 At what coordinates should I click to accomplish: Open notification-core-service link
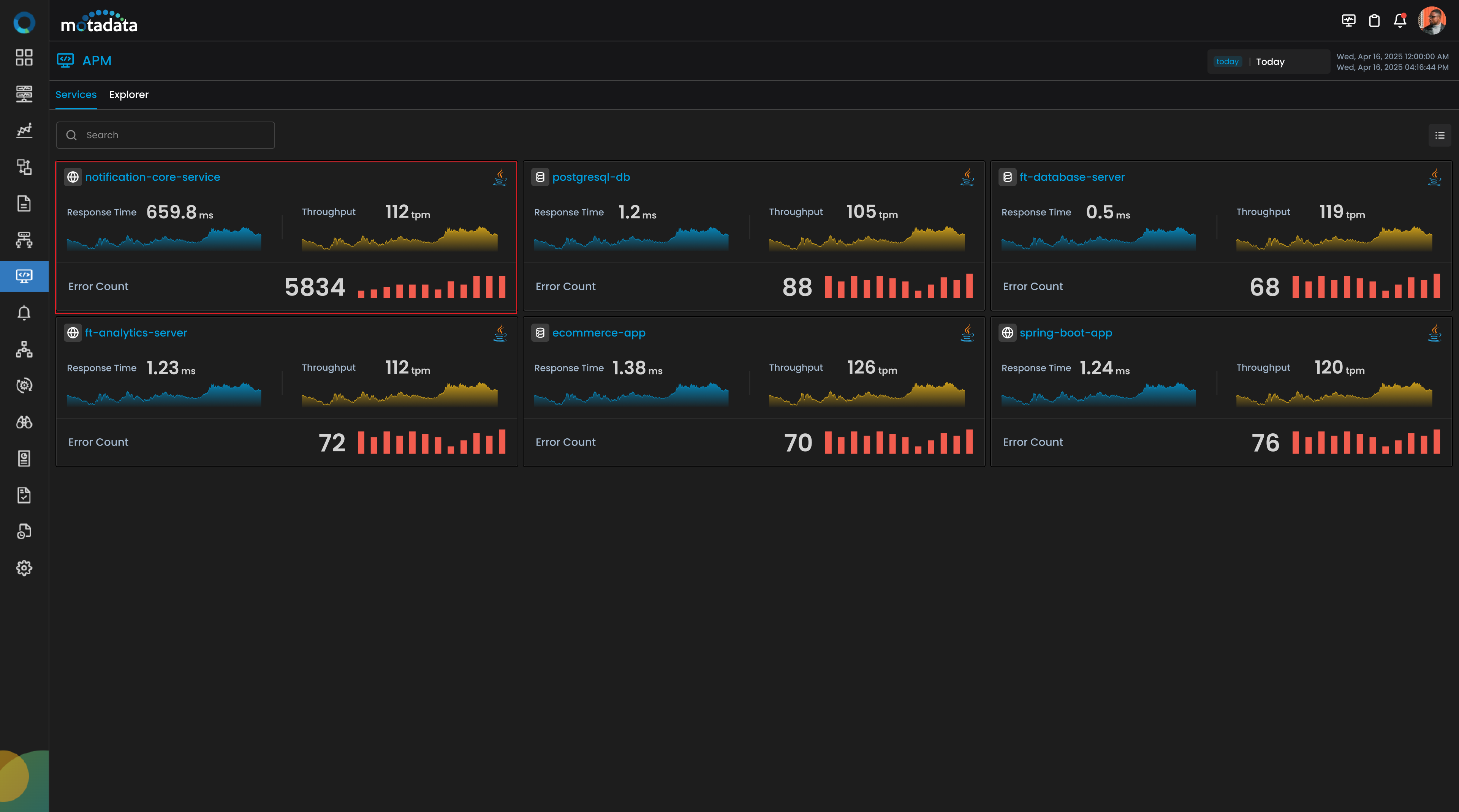(x=152, y=177)
